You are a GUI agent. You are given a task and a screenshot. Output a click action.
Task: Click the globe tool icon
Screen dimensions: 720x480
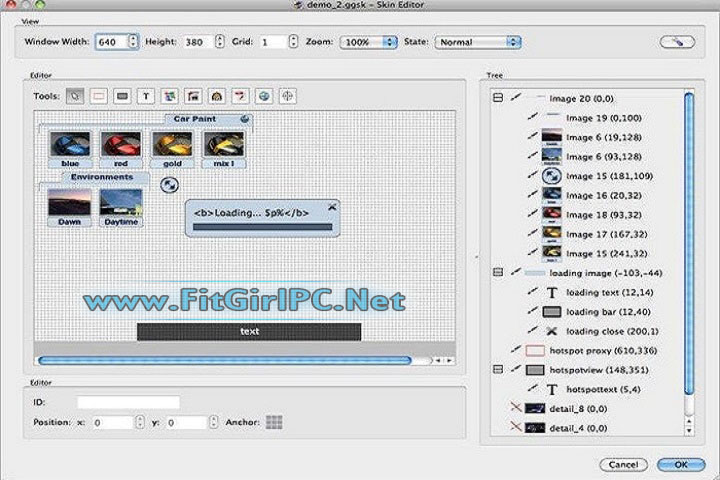coord(264,96)
